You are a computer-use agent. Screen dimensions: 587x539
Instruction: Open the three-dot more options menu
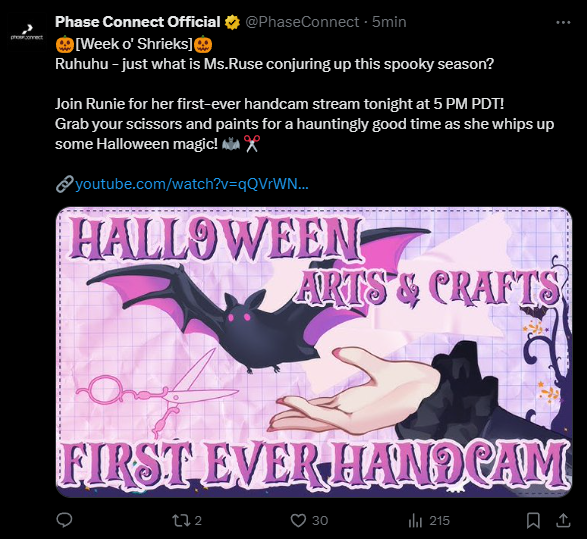(563, 22)
